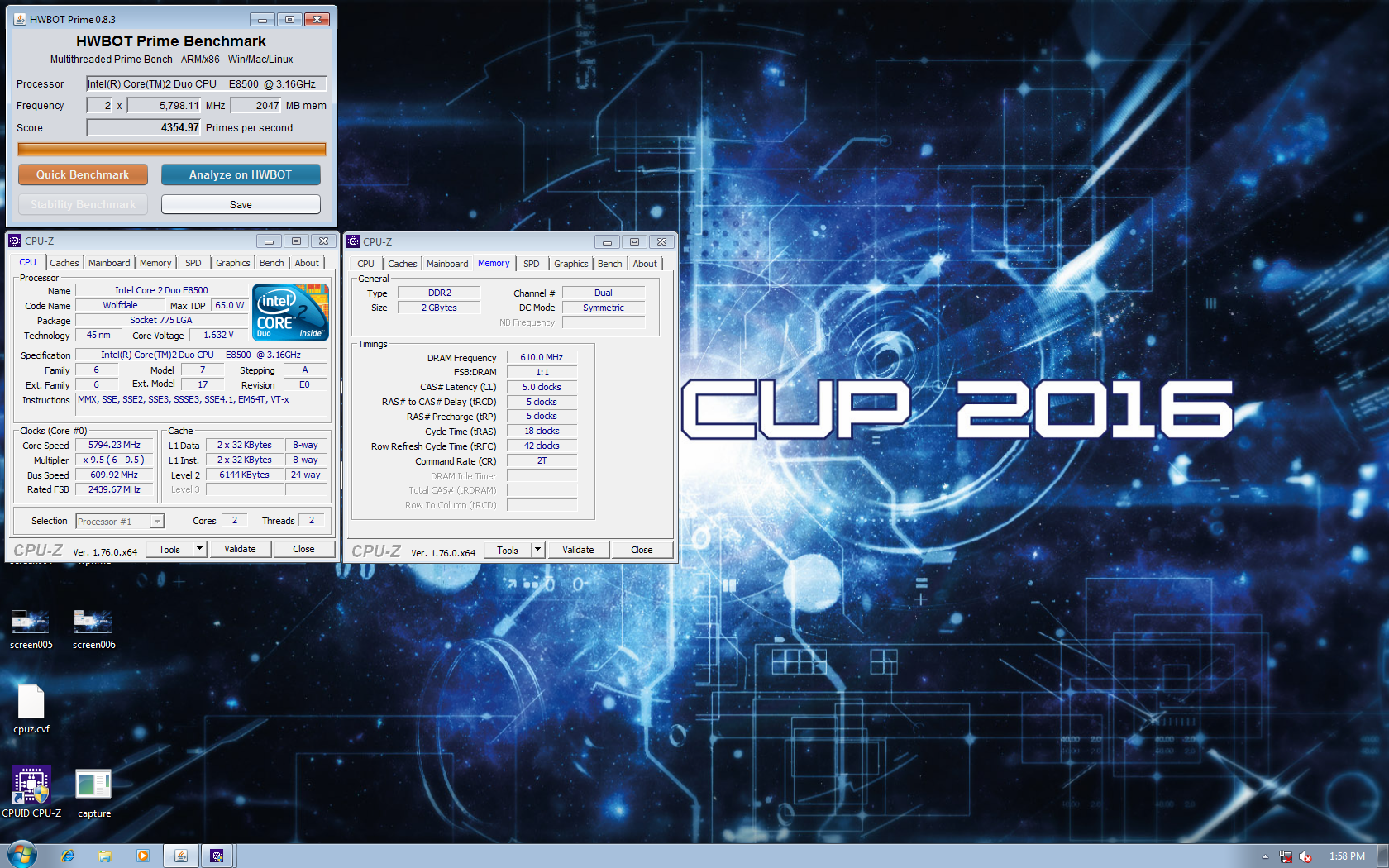The image size is (1389, 868).
Task: Launch Internet Explorer from taskbar
Action: pos(68,856)
